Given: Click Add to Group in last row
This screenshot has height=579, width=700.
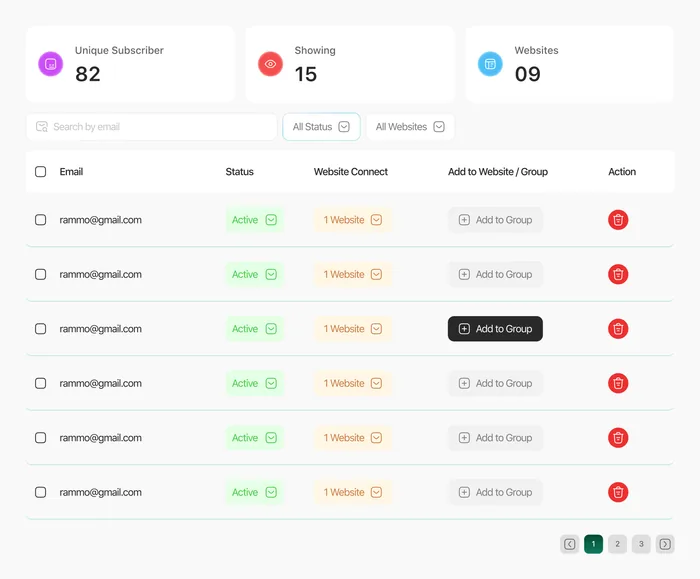Looking at the screenshot, I should tap(495, 492).
